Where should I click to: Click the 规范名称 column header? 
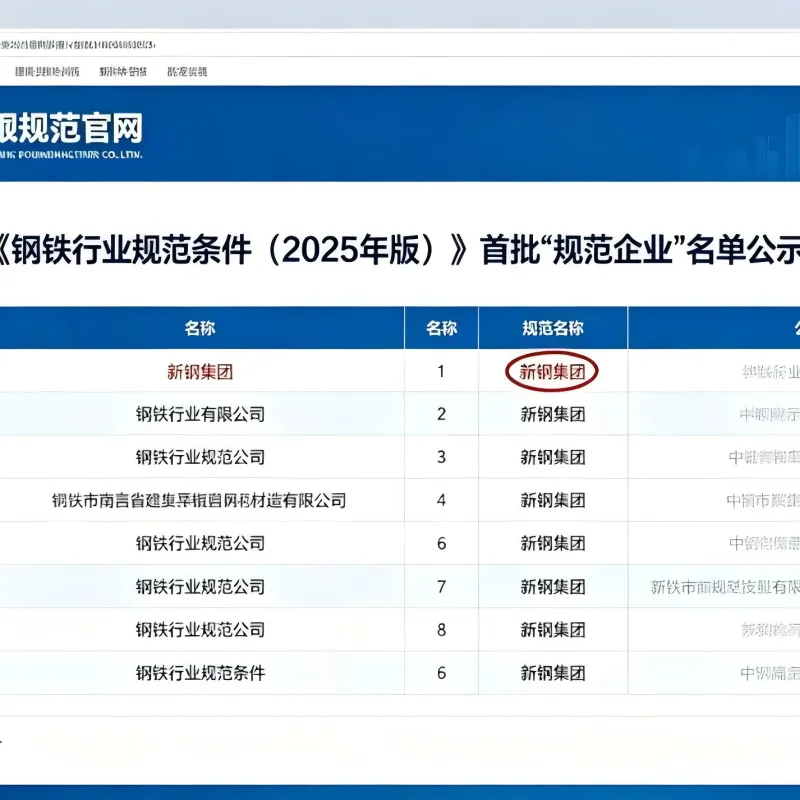point(553,328)
